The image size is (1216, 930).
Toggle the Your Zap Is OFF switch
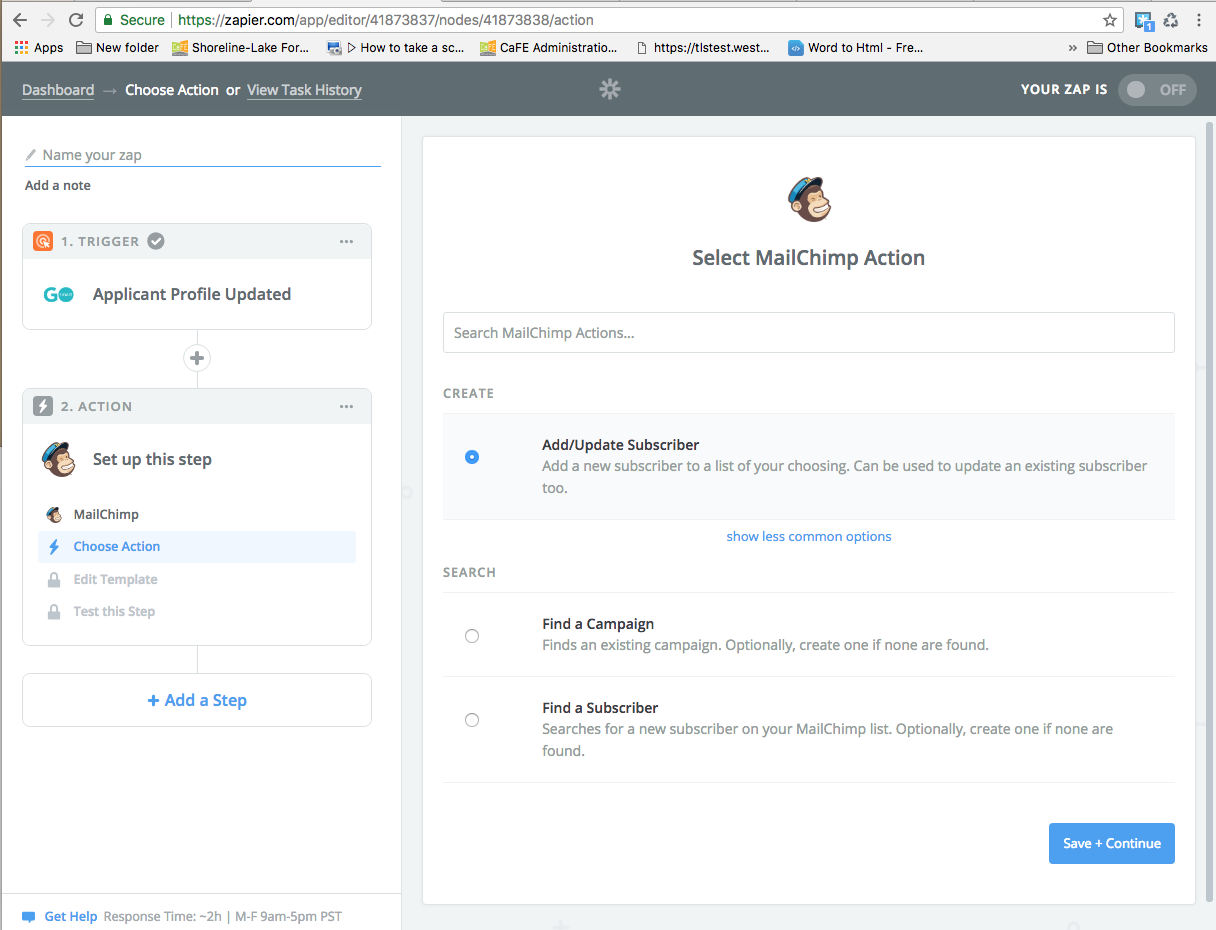tap(1157, 89)
